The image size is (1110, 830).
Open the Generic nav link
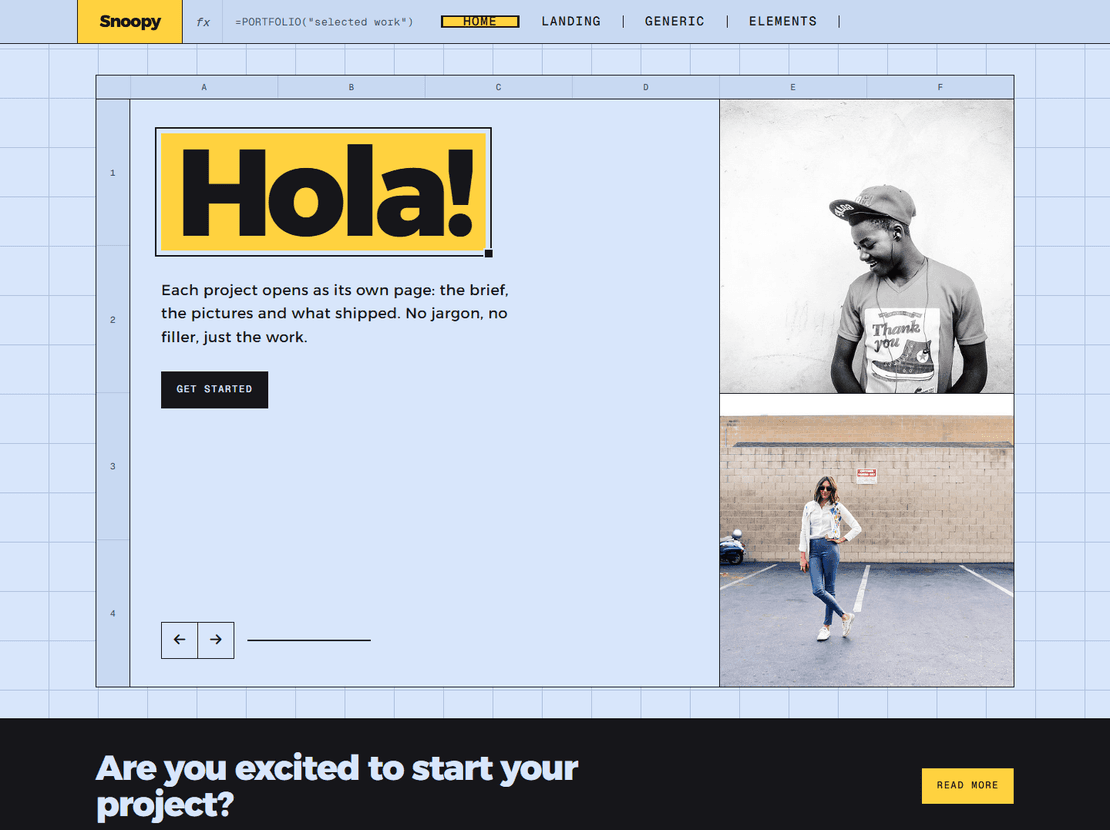pos(675,21)
